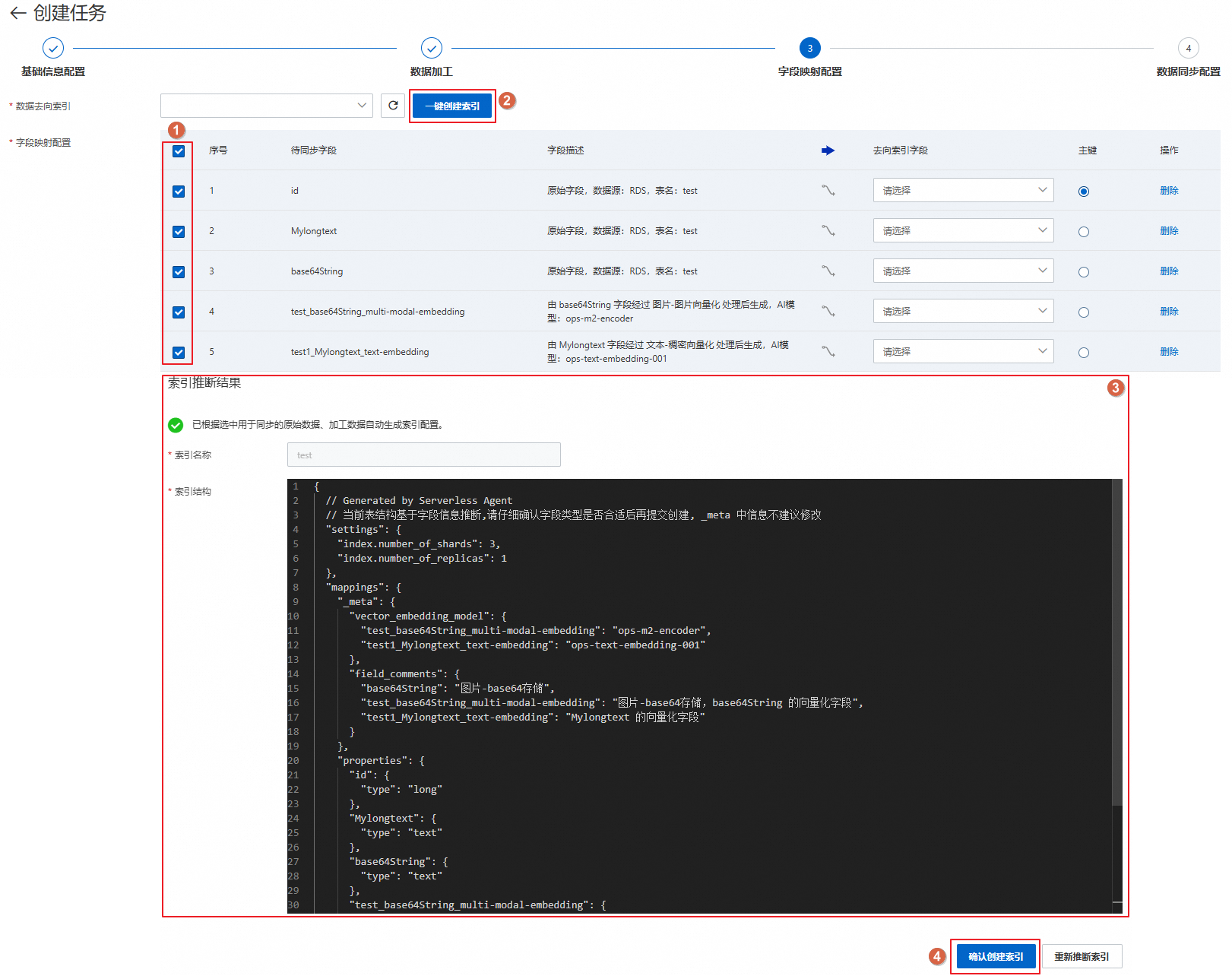Click the blue arrow header icon
The image size is (1232, 979).
pyautogui.click(x=828, y=150)
